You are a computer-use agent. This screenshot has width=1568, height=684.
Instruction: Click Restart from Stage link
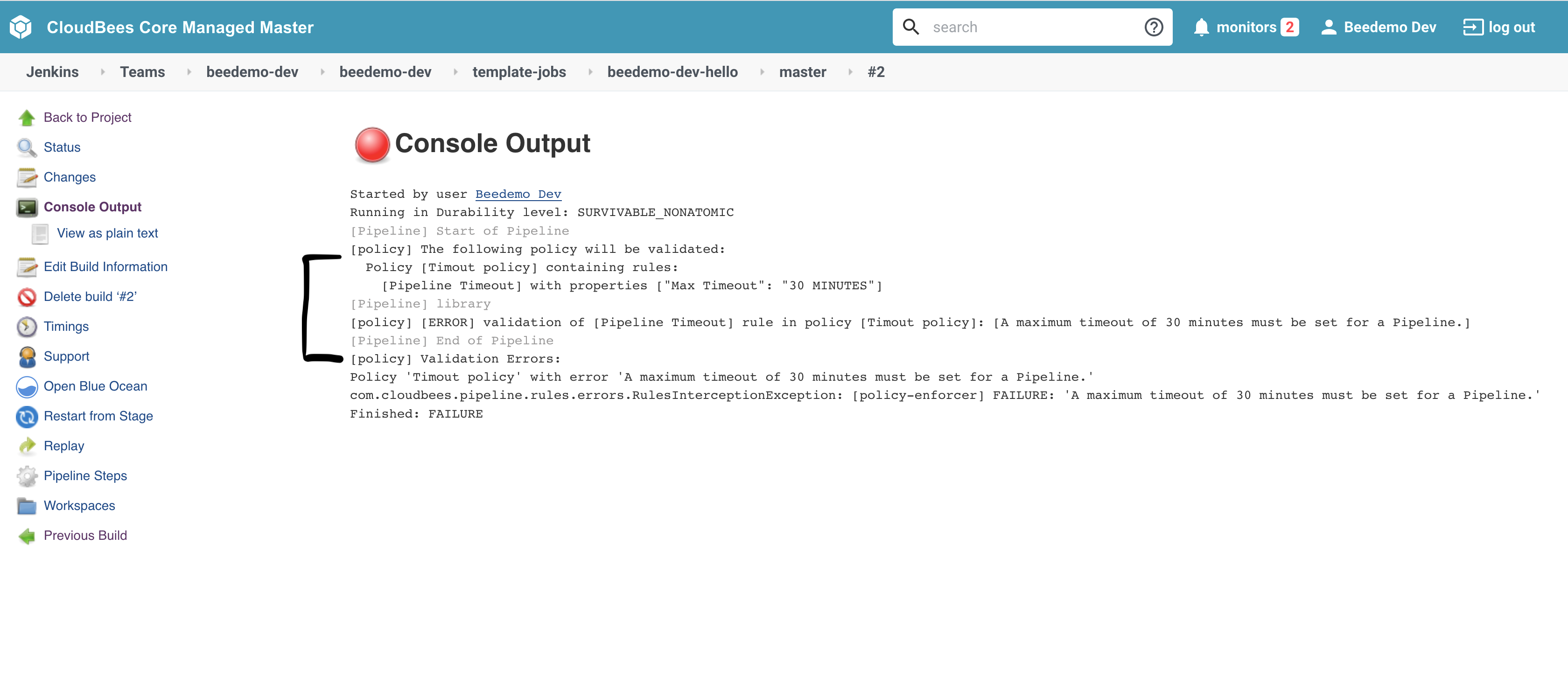tap(98, 416)
